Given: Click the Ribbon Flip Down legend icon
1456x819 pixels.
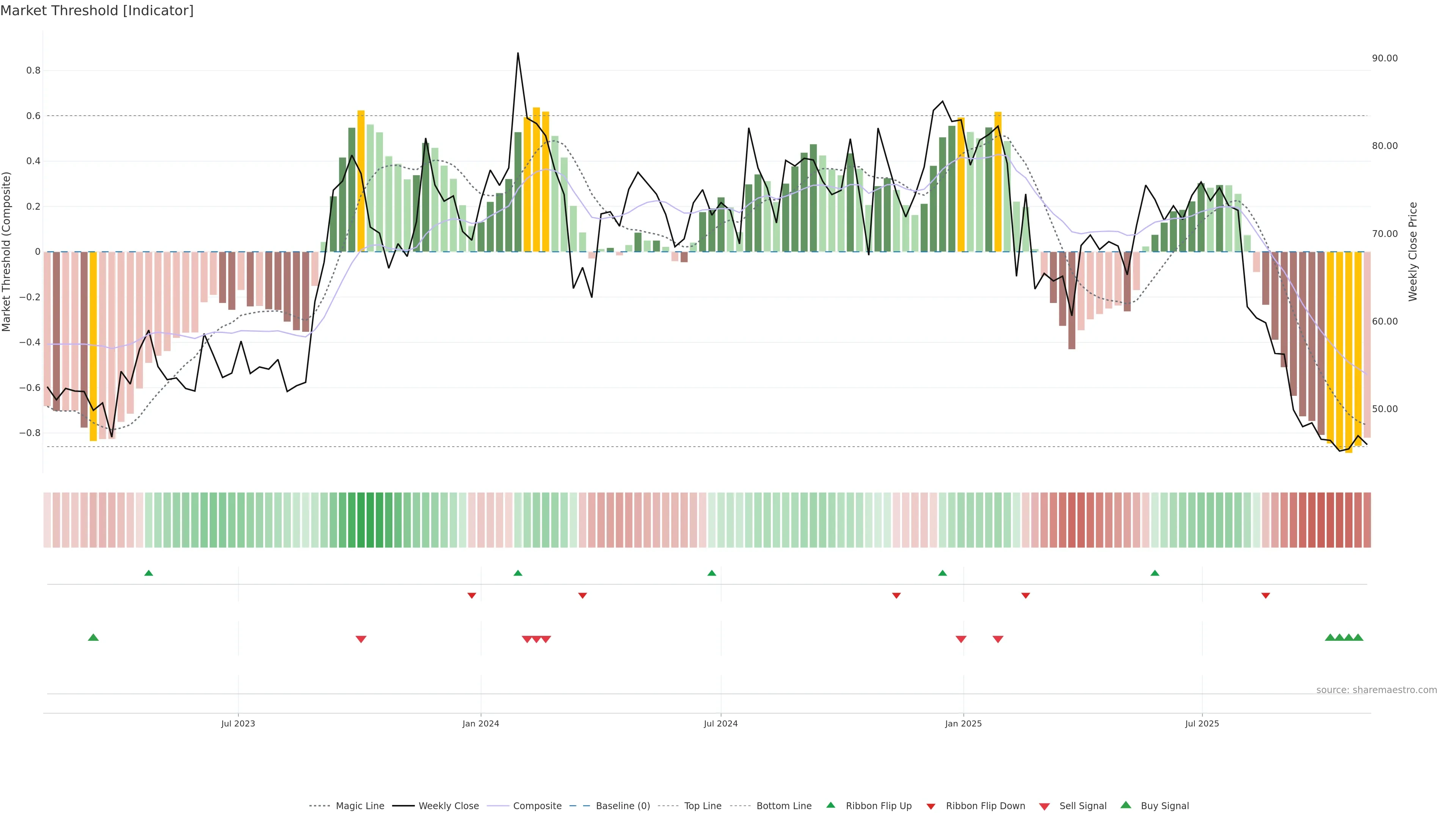Looking at the screenshot, I should click(931, 806).
